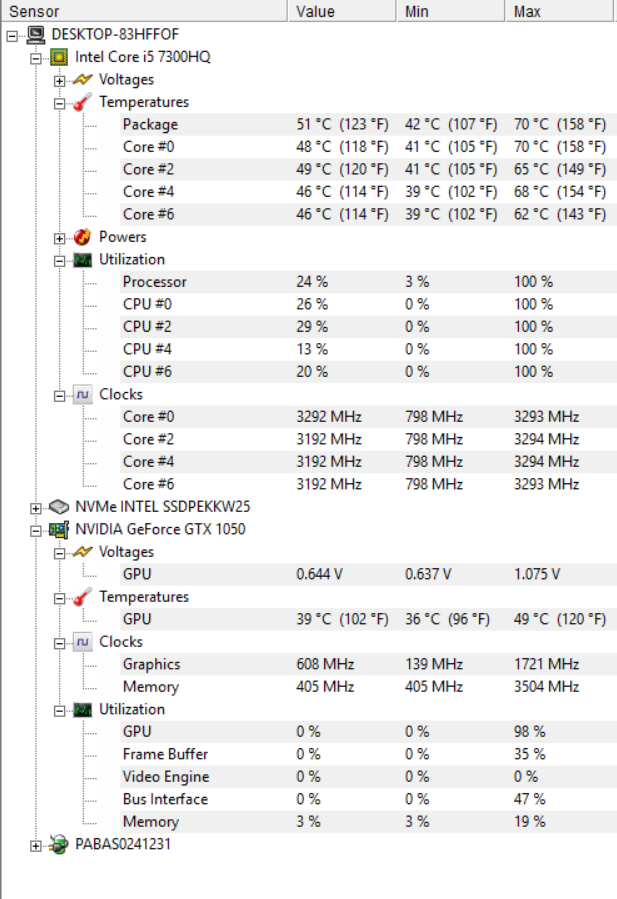The image size is (617, 899).
Task: Expand the PABAS0241231 battery node
Action: click(36, 846)
